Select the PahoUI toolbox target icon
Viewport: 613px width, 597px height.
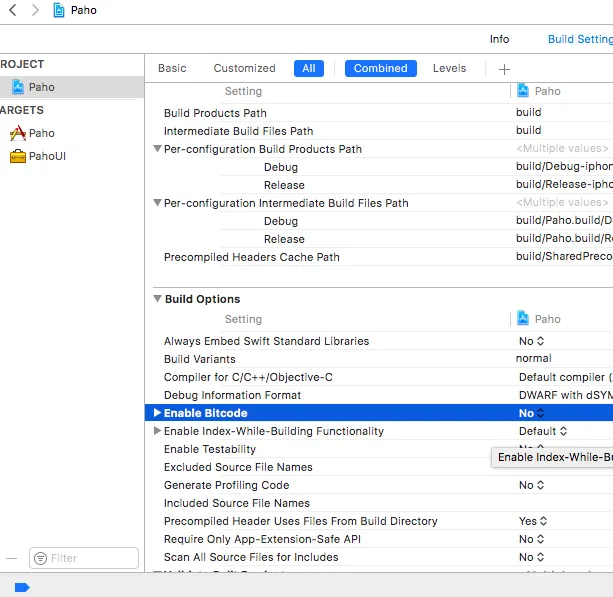18,156
